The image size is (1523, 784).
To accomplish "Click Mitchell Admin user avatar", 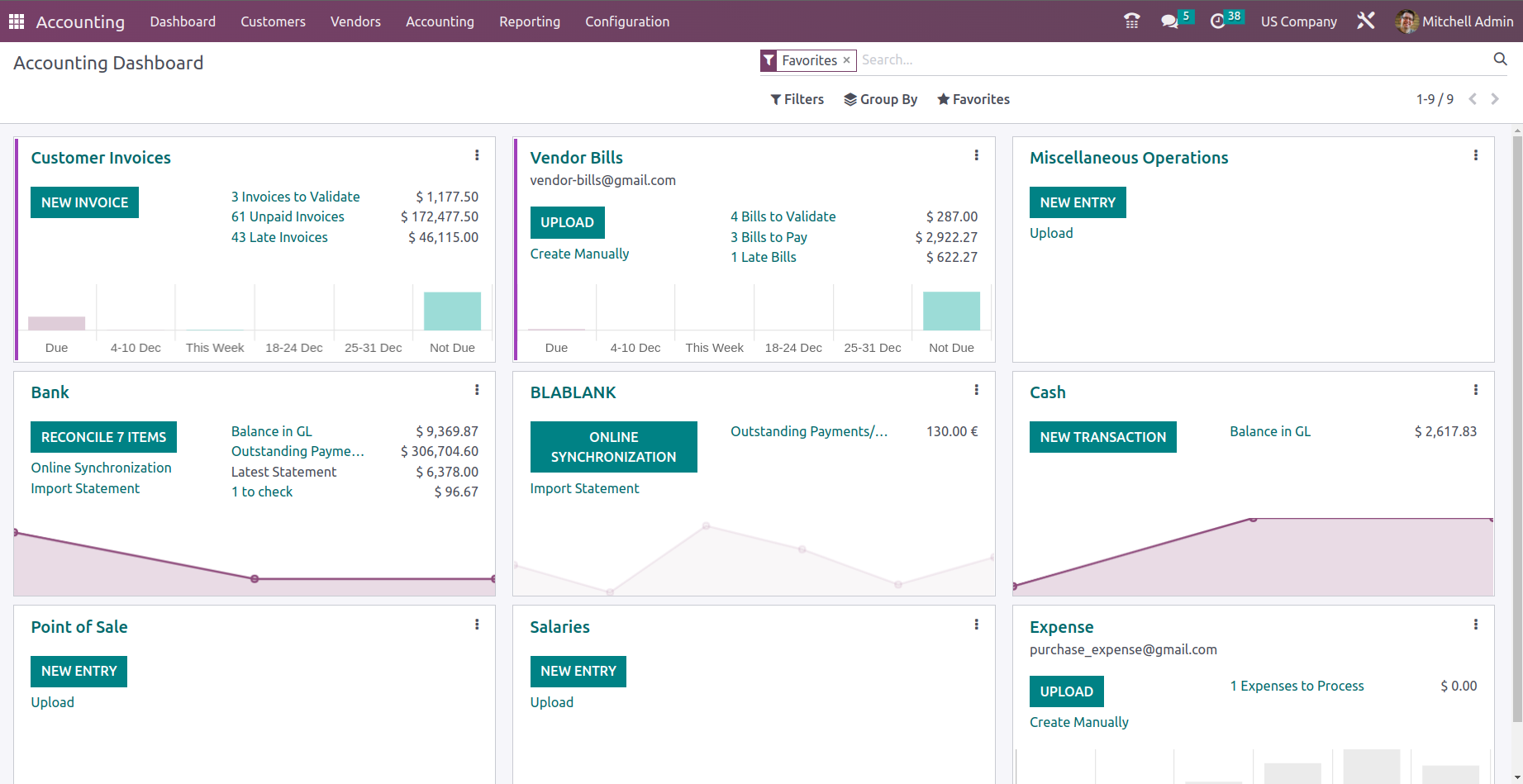I will 1406,21.
